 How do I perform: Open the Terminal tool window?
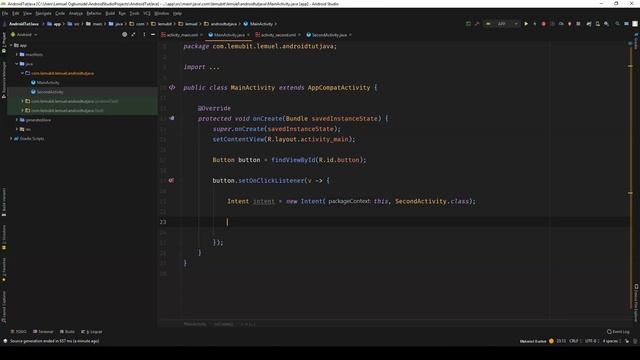pyautogui.click(x=43, y=331)
